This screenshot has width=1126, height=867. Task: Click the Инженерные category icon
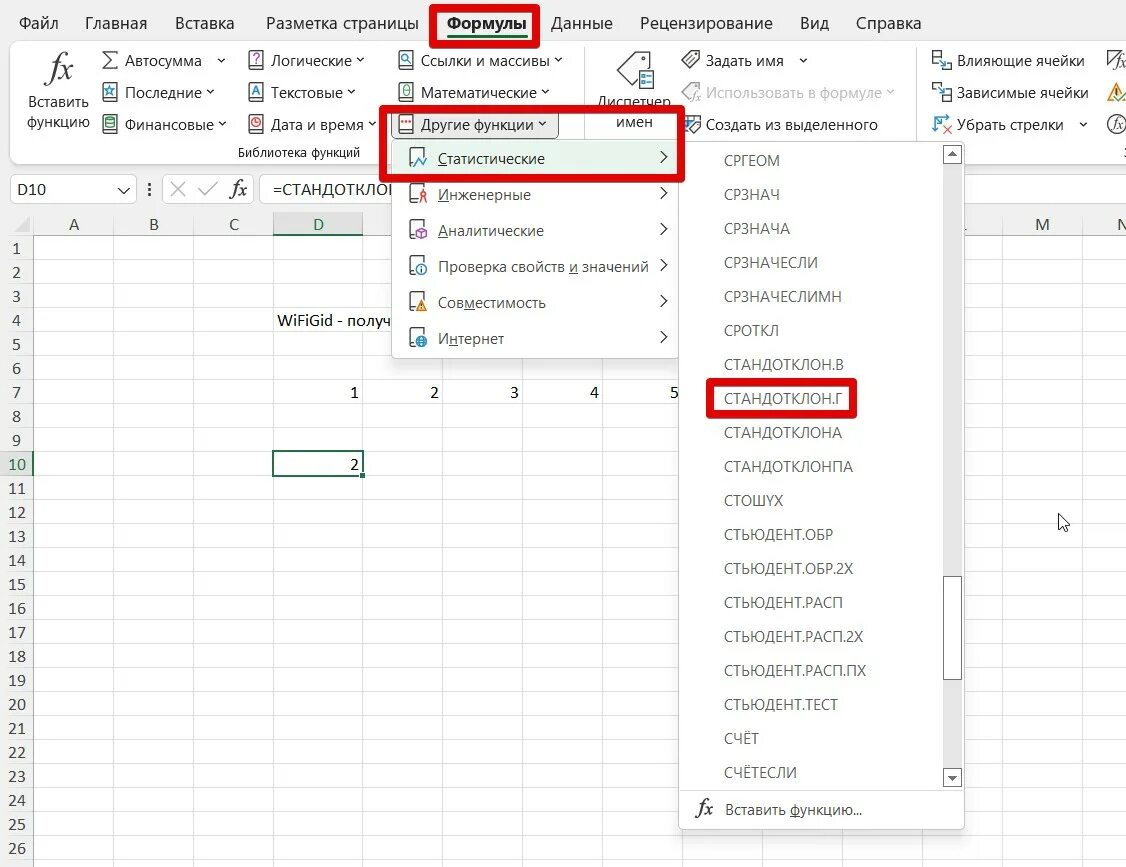418,194
